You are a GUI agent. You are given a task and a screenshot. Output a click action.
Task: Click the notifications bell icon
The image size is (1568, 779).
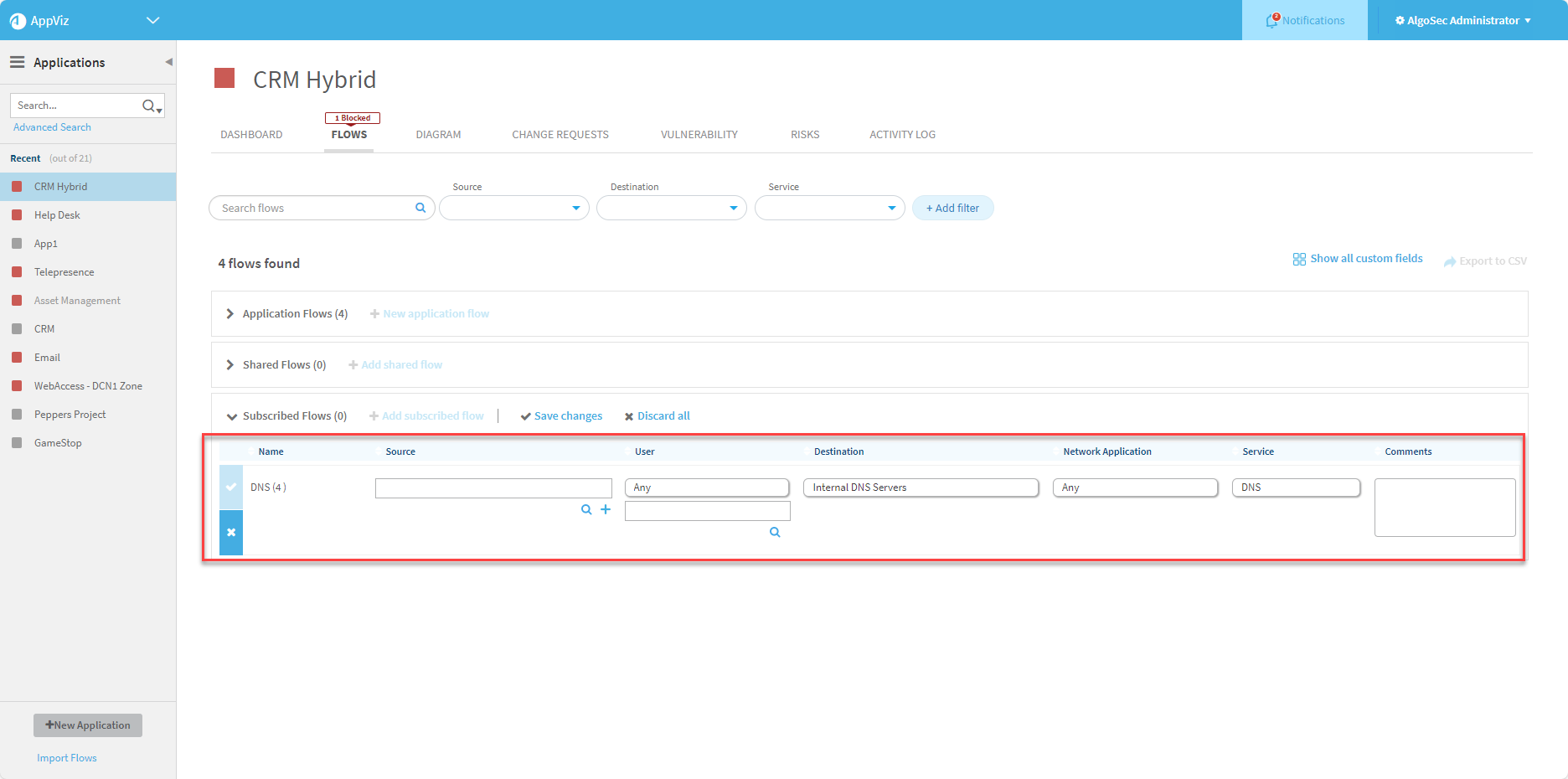[x=1271, y=21]
